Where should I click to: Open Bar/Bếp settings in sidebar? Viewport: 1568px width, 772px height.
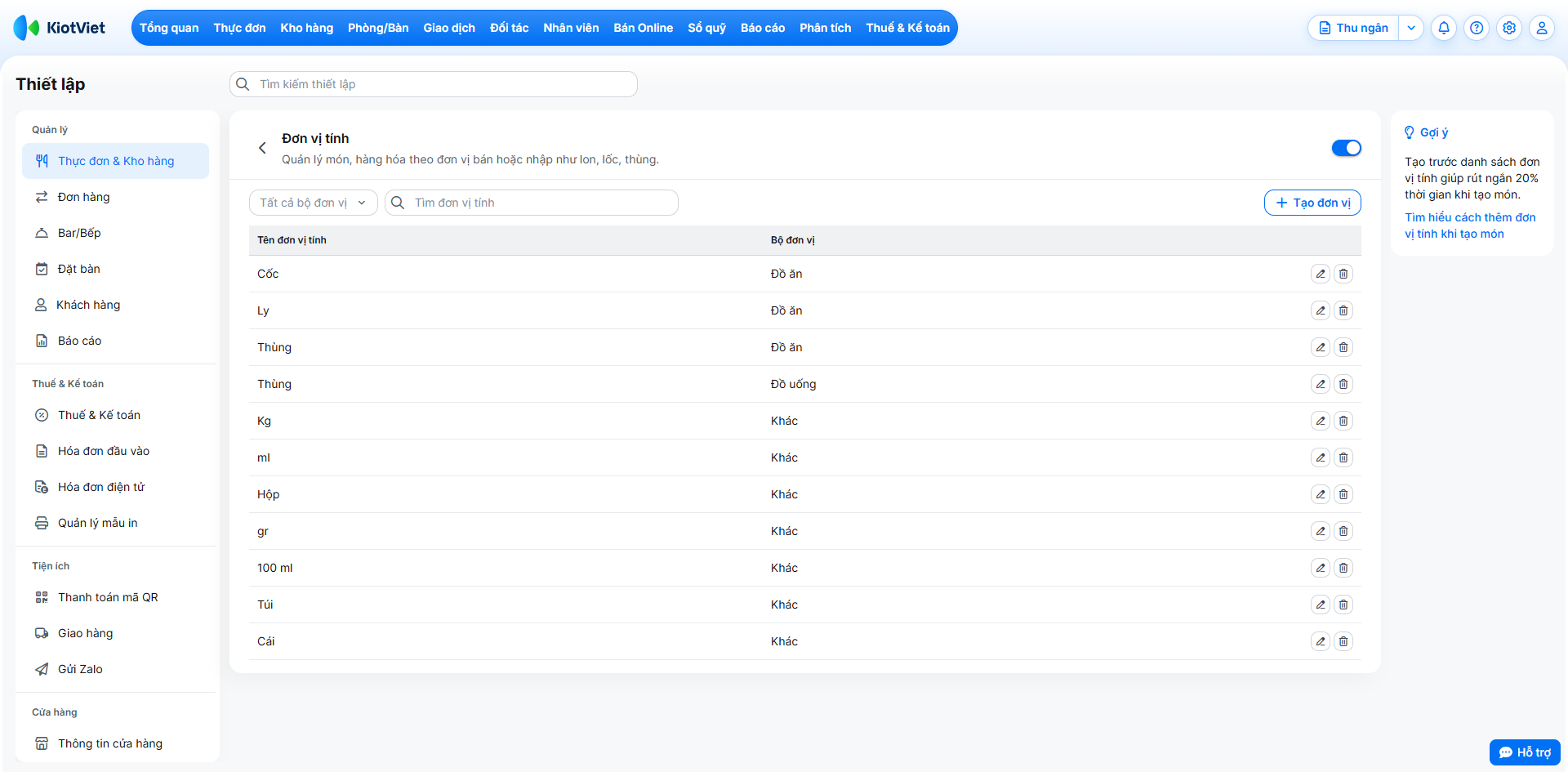pyautogui.click(x=115, y=233)
